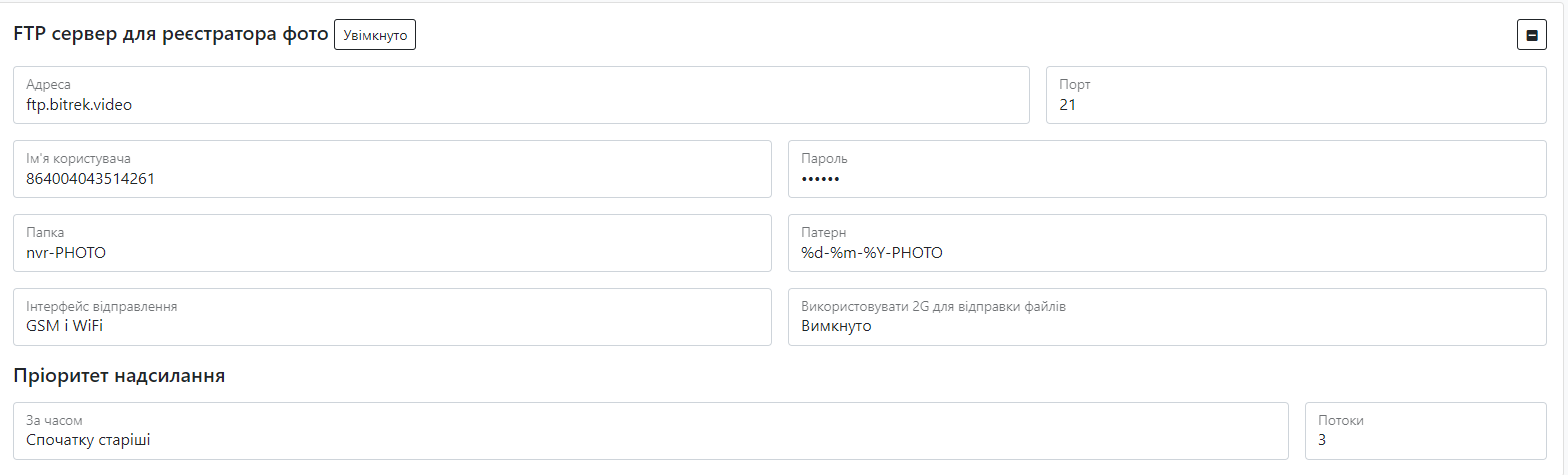This screenshot has width=1568, height=475.
Task: Collapse the FTP server section with minus icon
Action: point(1531,35)
